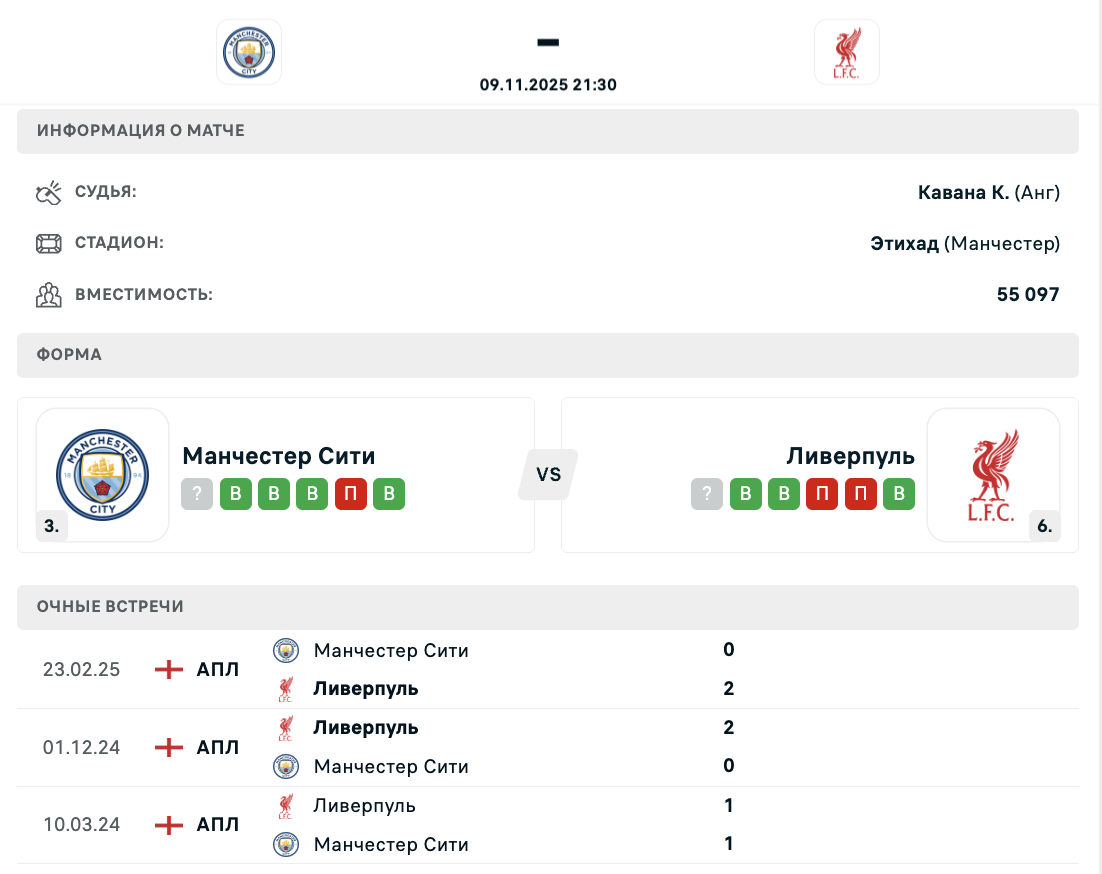1102x874 pixels.
Task: Click Liverpool's grey question-mark form badge
Action: (707, 495)
